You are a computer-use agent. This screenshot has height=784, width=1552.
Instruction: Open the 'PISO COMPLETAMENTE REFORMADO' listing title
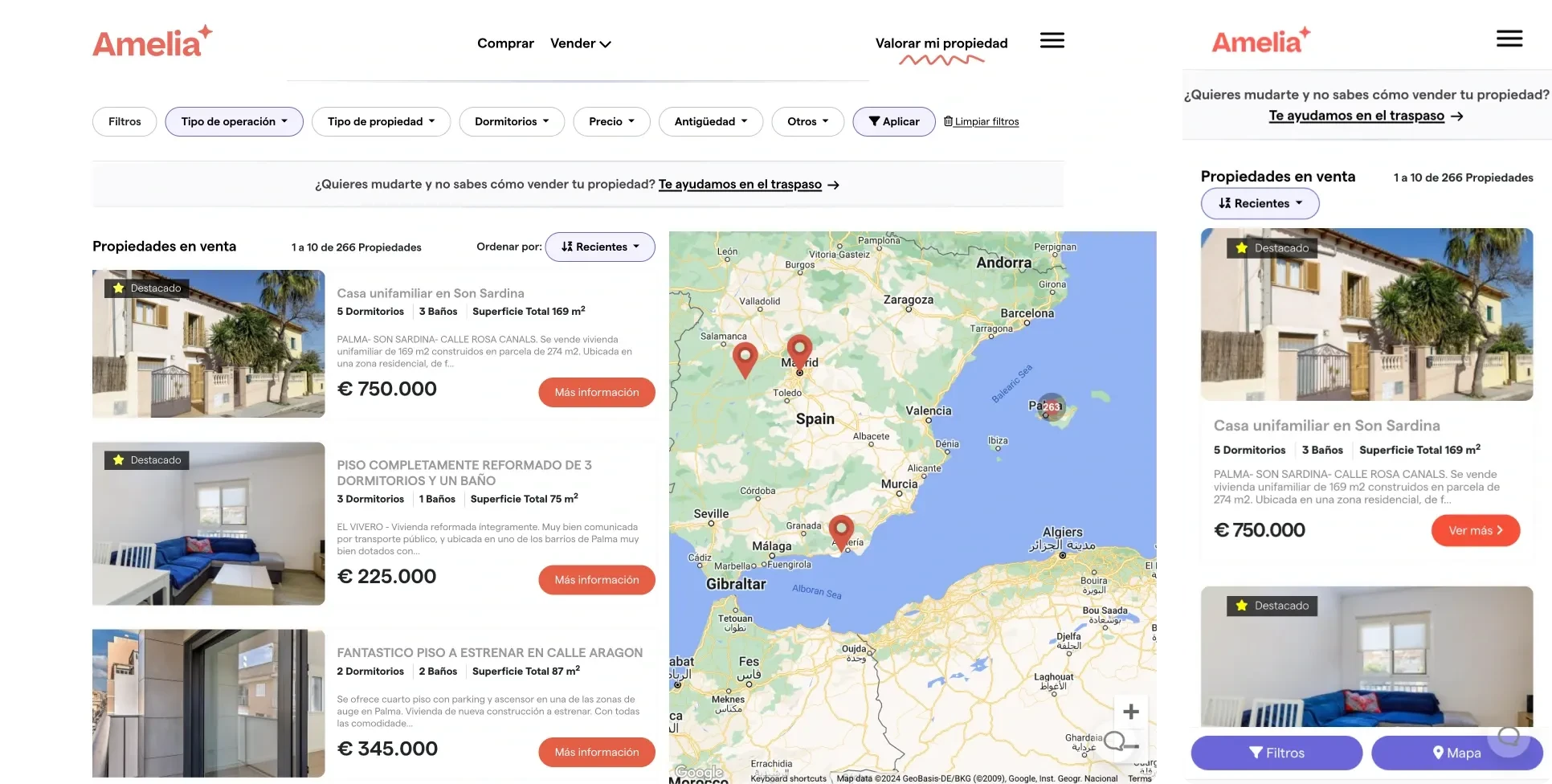[x=464, y=472]
